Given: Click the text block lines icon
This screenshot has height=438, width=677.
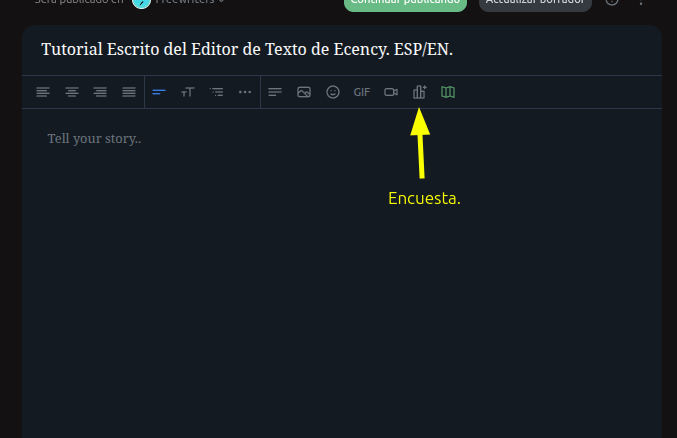Looking at the screenshot, I should click(x=275, y=92).
